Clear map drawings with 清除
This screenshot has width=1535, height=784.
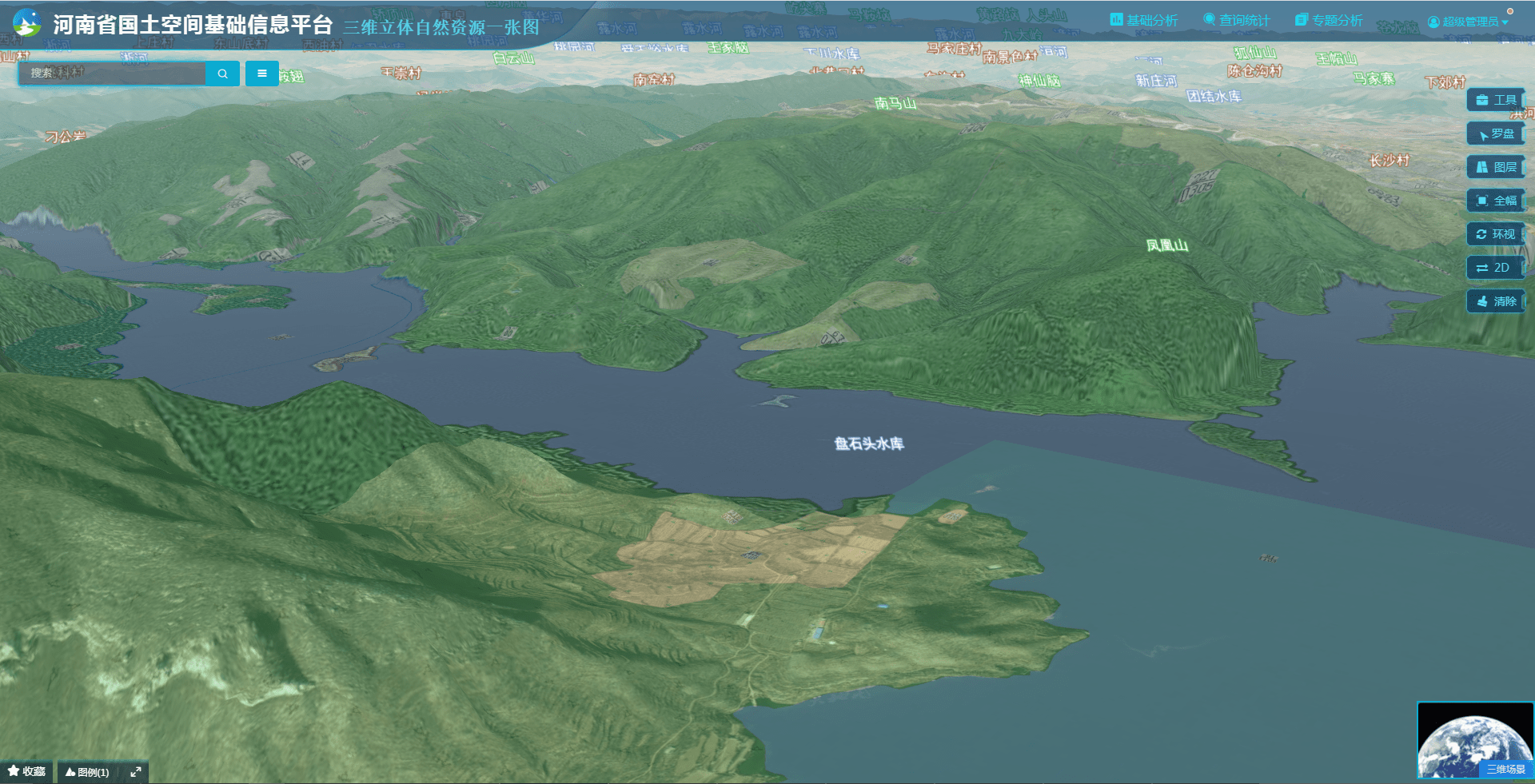click(1495, 301)
